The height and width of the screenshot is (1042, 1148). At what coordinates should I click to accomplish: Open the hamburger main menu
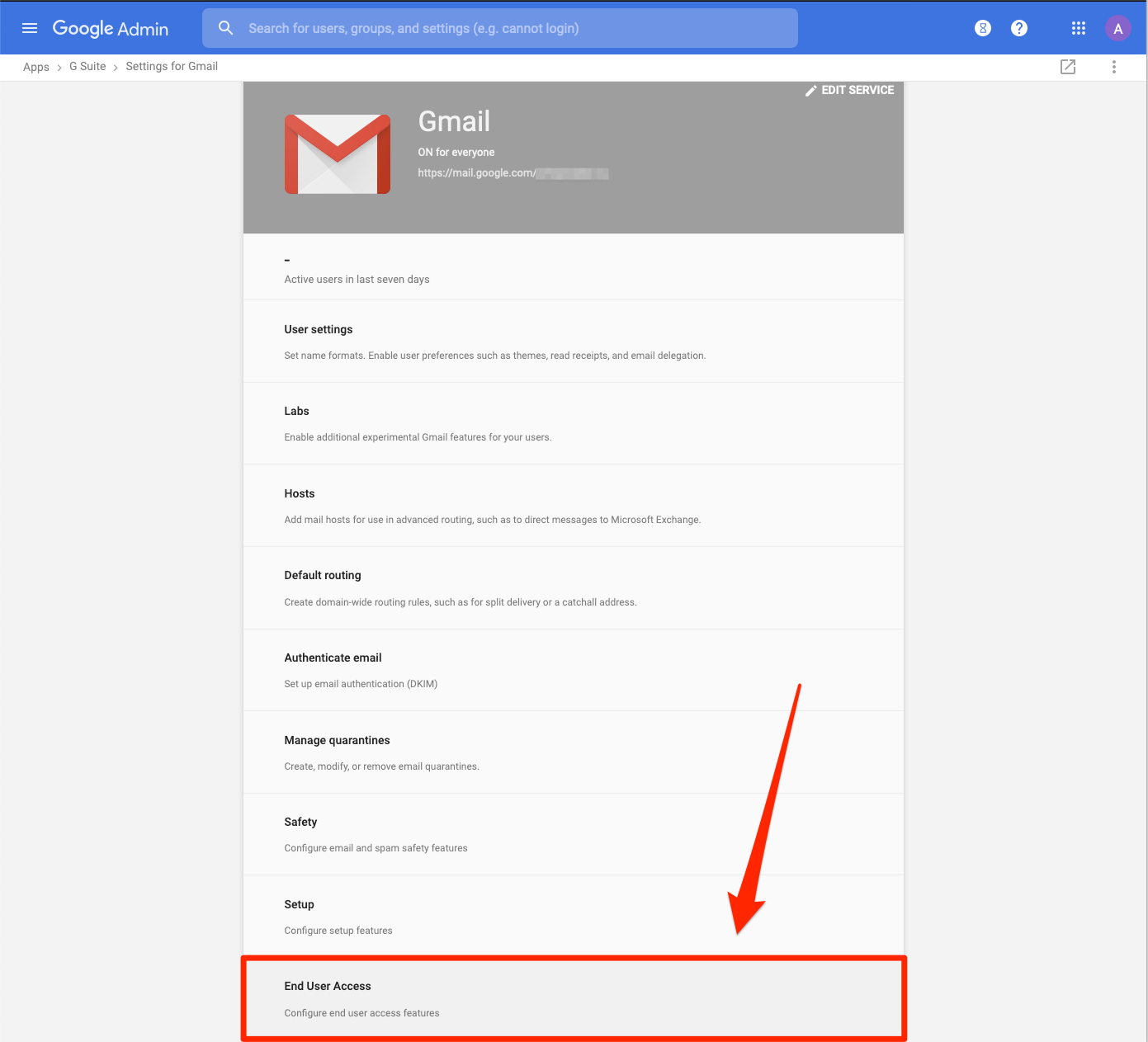point(30,28)
